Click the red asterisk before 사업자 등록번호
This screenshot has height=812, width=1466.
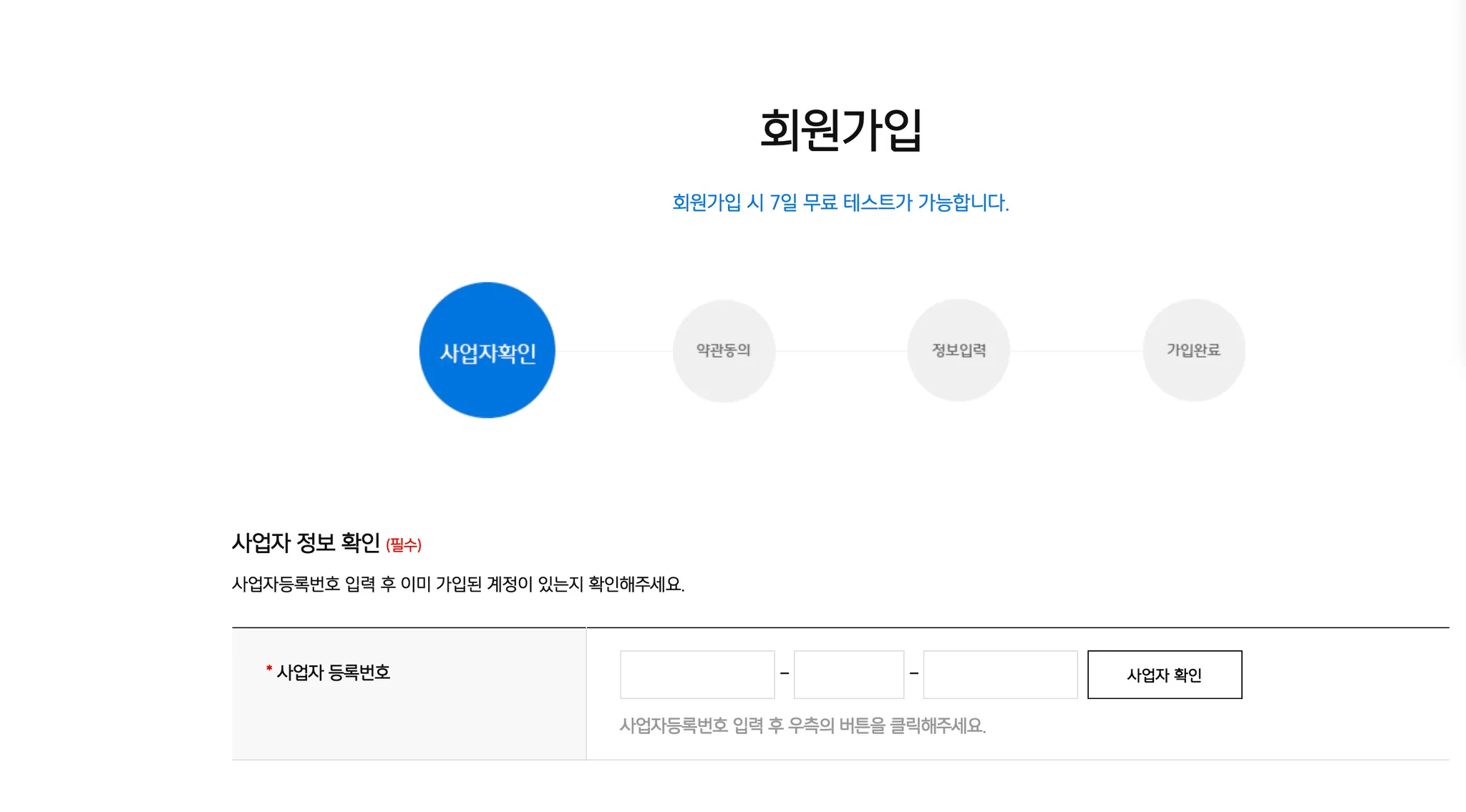[269, 670]
